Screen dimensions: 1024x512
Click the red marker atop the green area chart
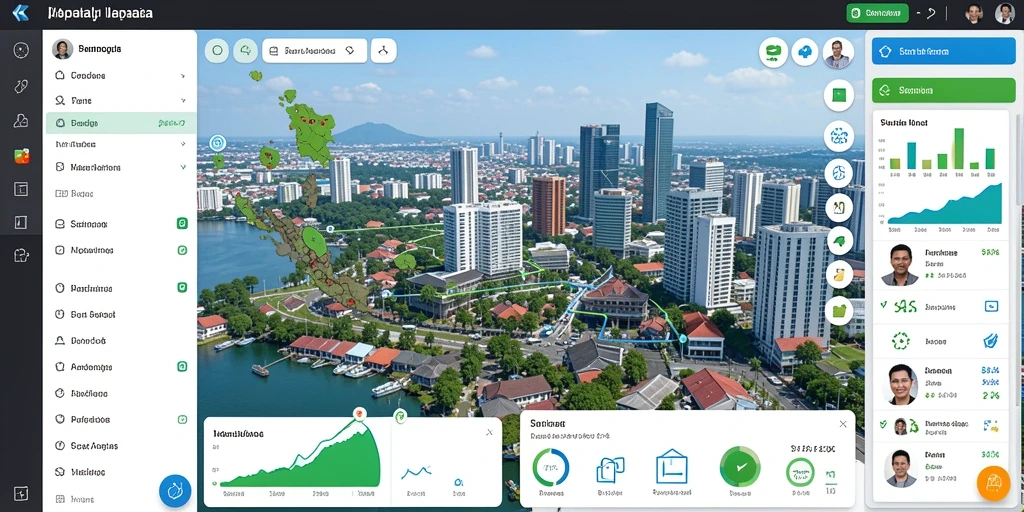click(358, 413)
